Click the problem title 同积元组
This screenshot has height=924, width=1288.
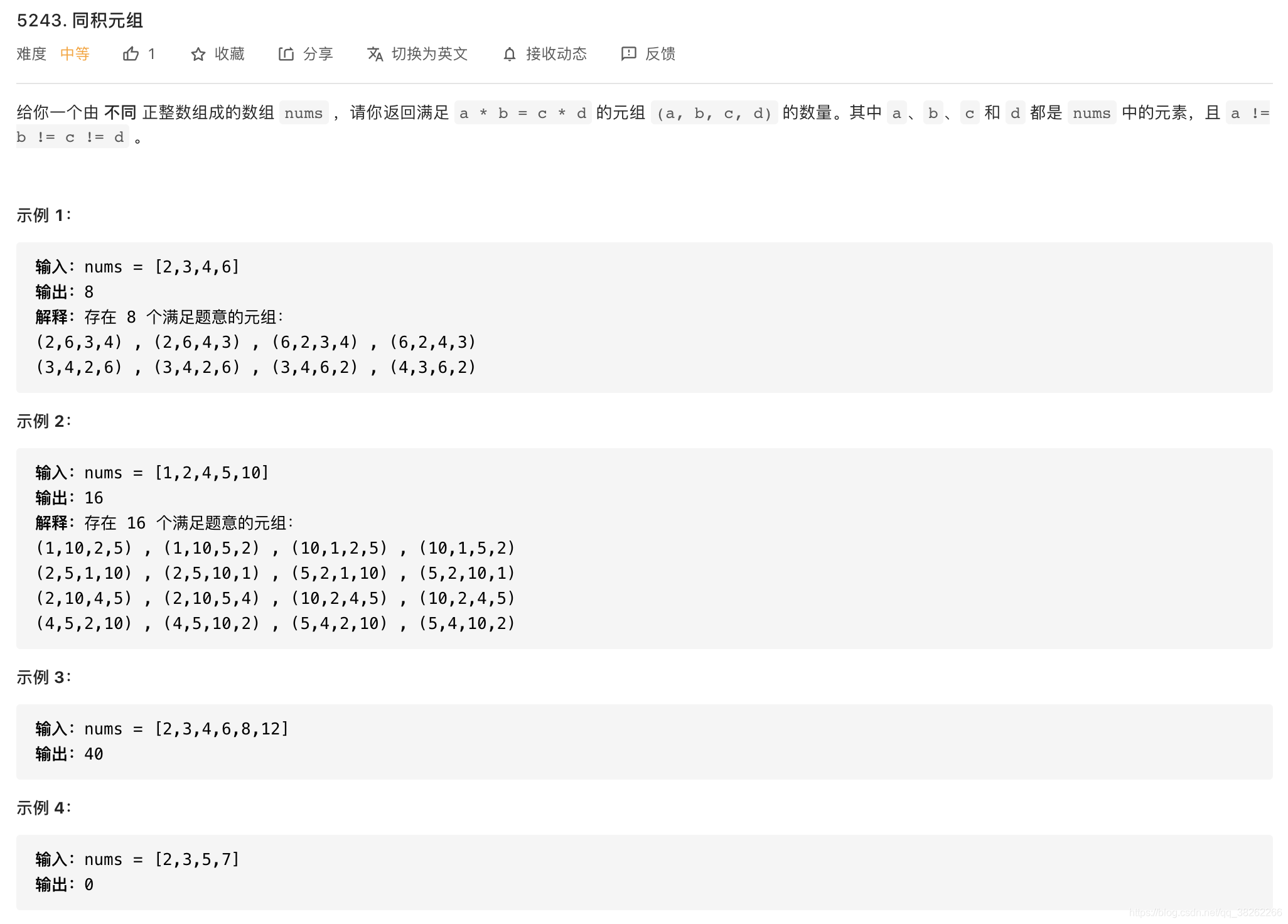coord(107,21)
